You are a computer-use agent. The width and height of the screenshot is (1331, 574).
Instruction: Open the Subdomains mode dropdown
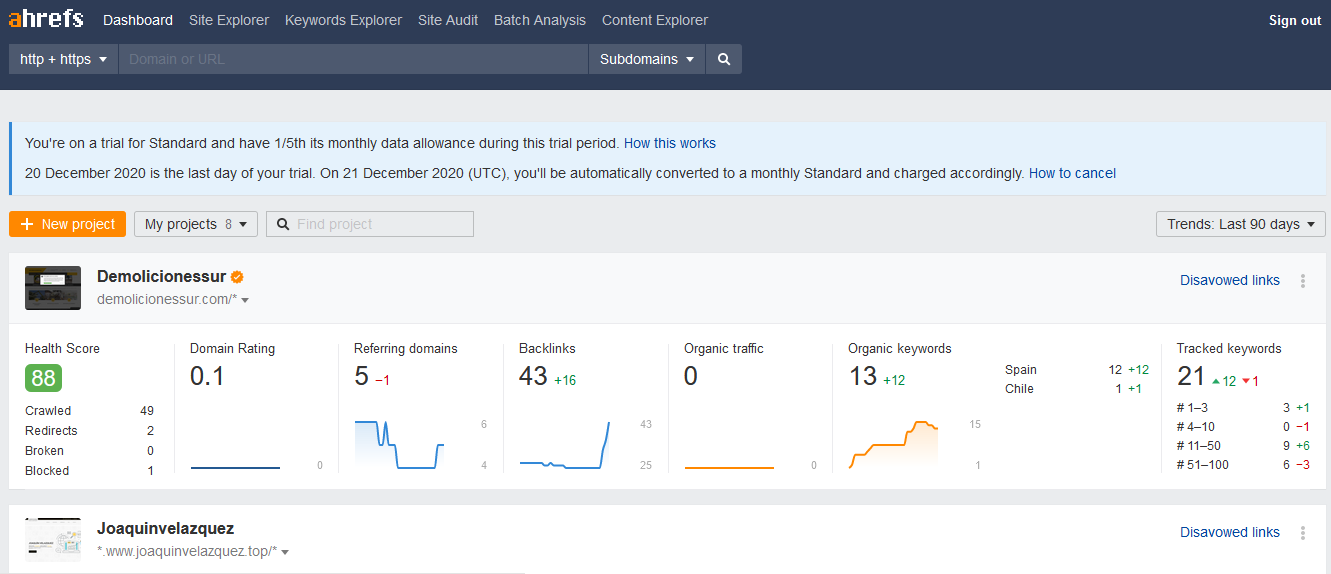pos(646,59)
